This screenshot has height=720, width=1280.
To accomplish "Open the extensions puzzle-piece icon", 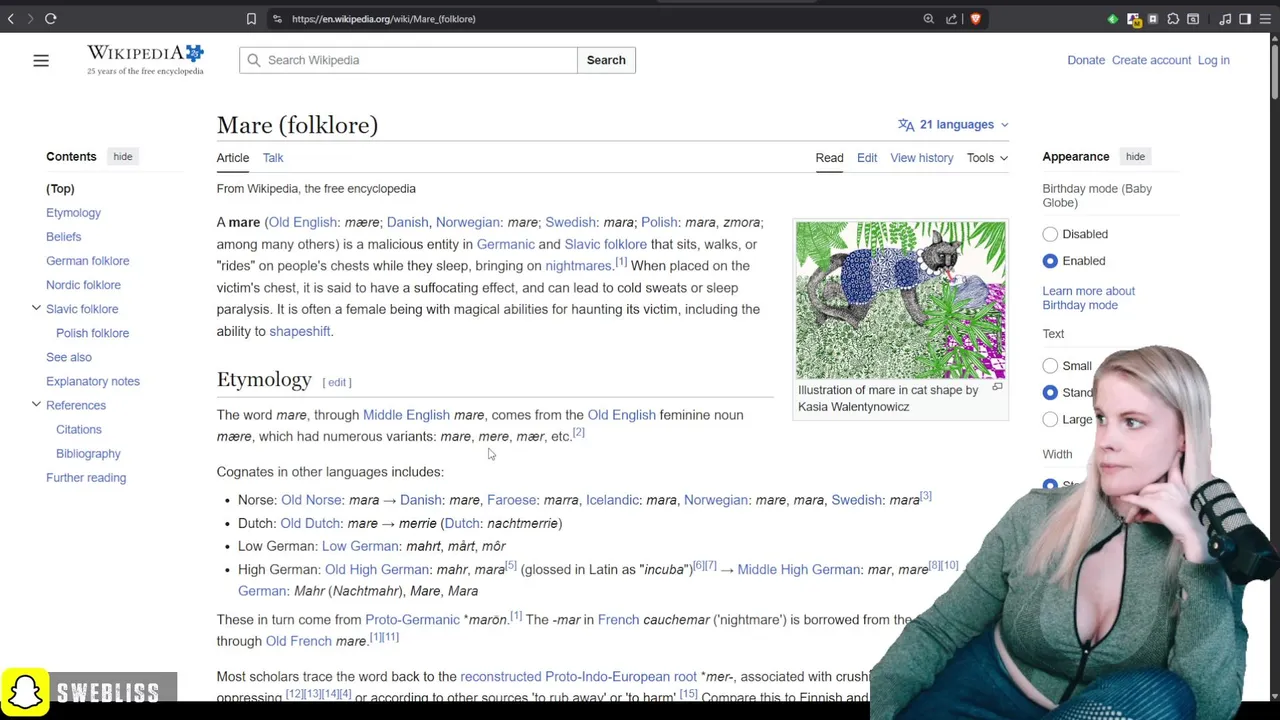I will [1174, 18].
